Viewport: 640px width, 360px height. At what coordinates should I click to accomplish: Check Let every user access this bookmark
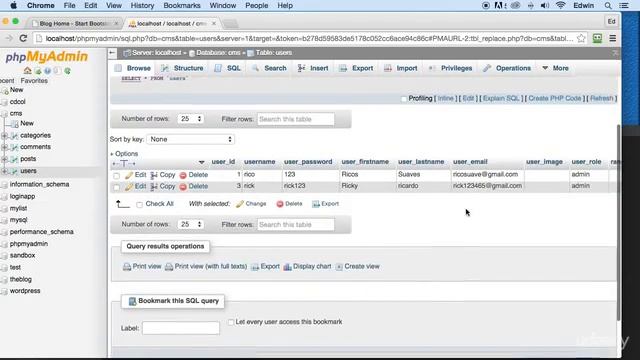(x=231, y=322)
